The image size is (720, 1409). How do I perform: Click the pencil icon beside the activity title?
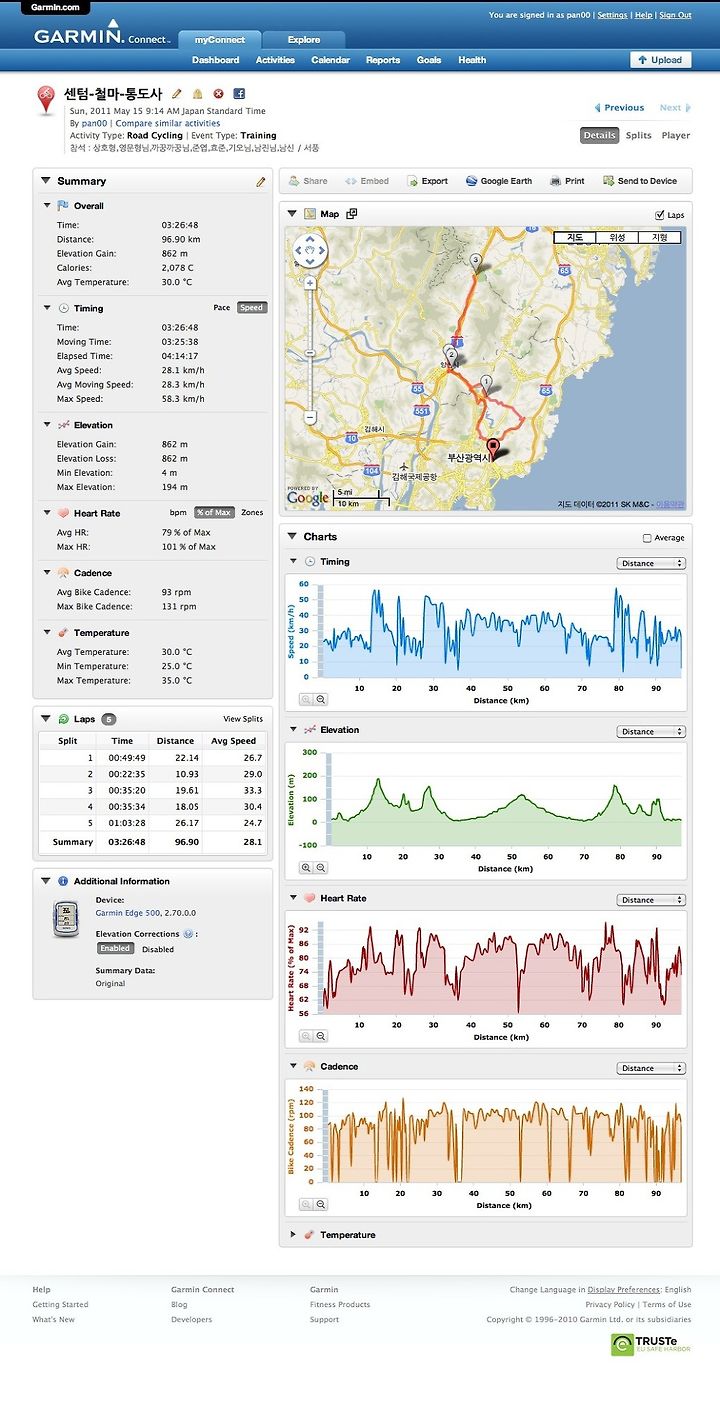click(177, 93)
